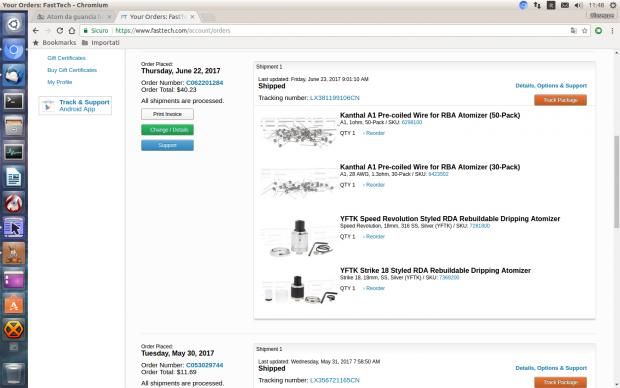Reorder the Kanthal A1 30-Pack wire
The image size is (620, 388).
(374, 185)
